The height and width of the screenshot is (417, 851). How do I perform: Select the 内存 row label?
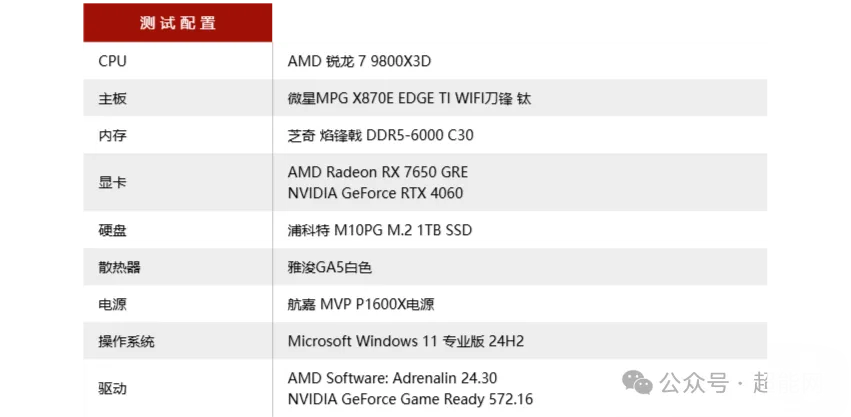[112, 135]
